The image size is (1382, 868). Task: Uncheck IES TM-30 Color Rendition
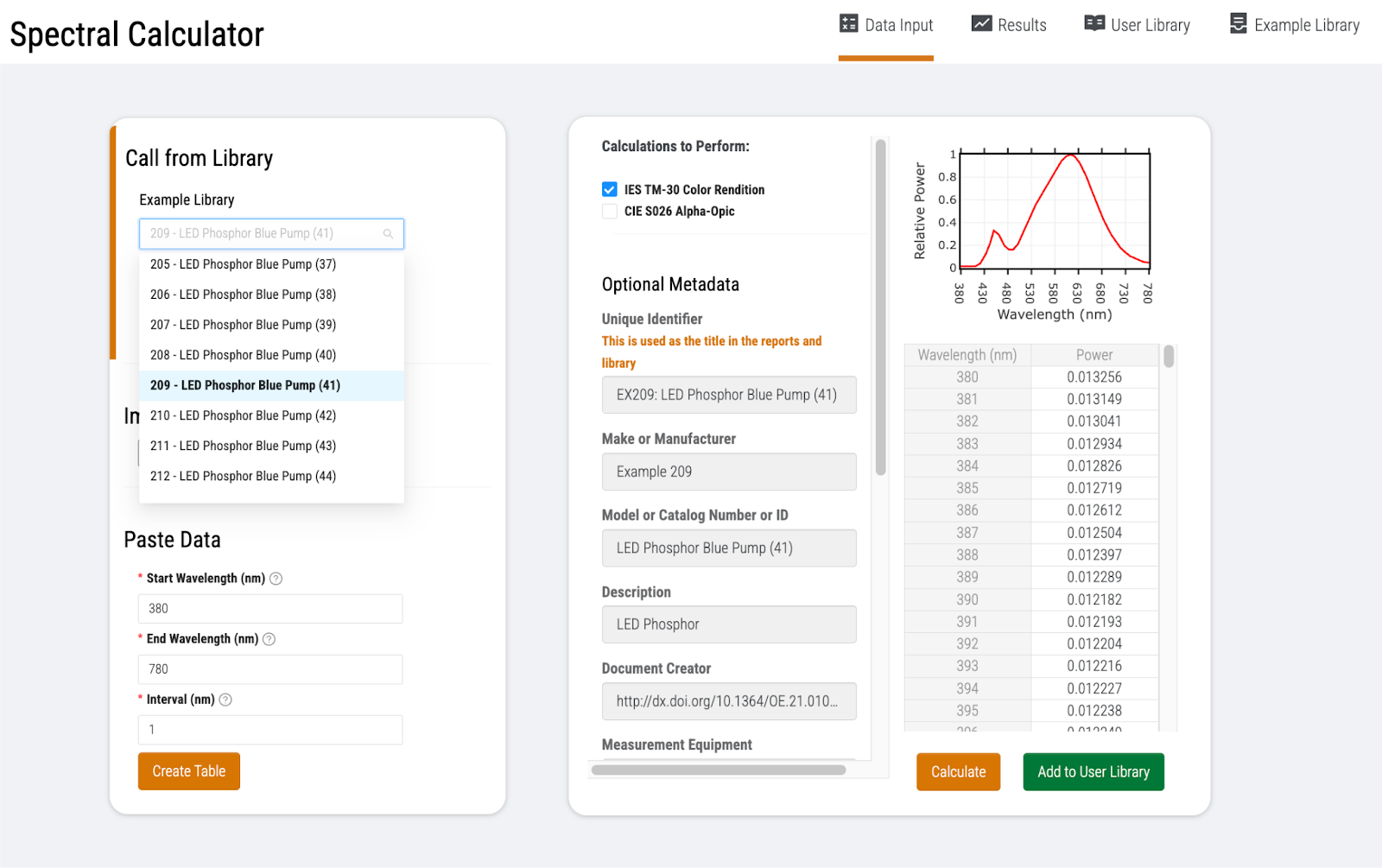[x=610, y=190]
